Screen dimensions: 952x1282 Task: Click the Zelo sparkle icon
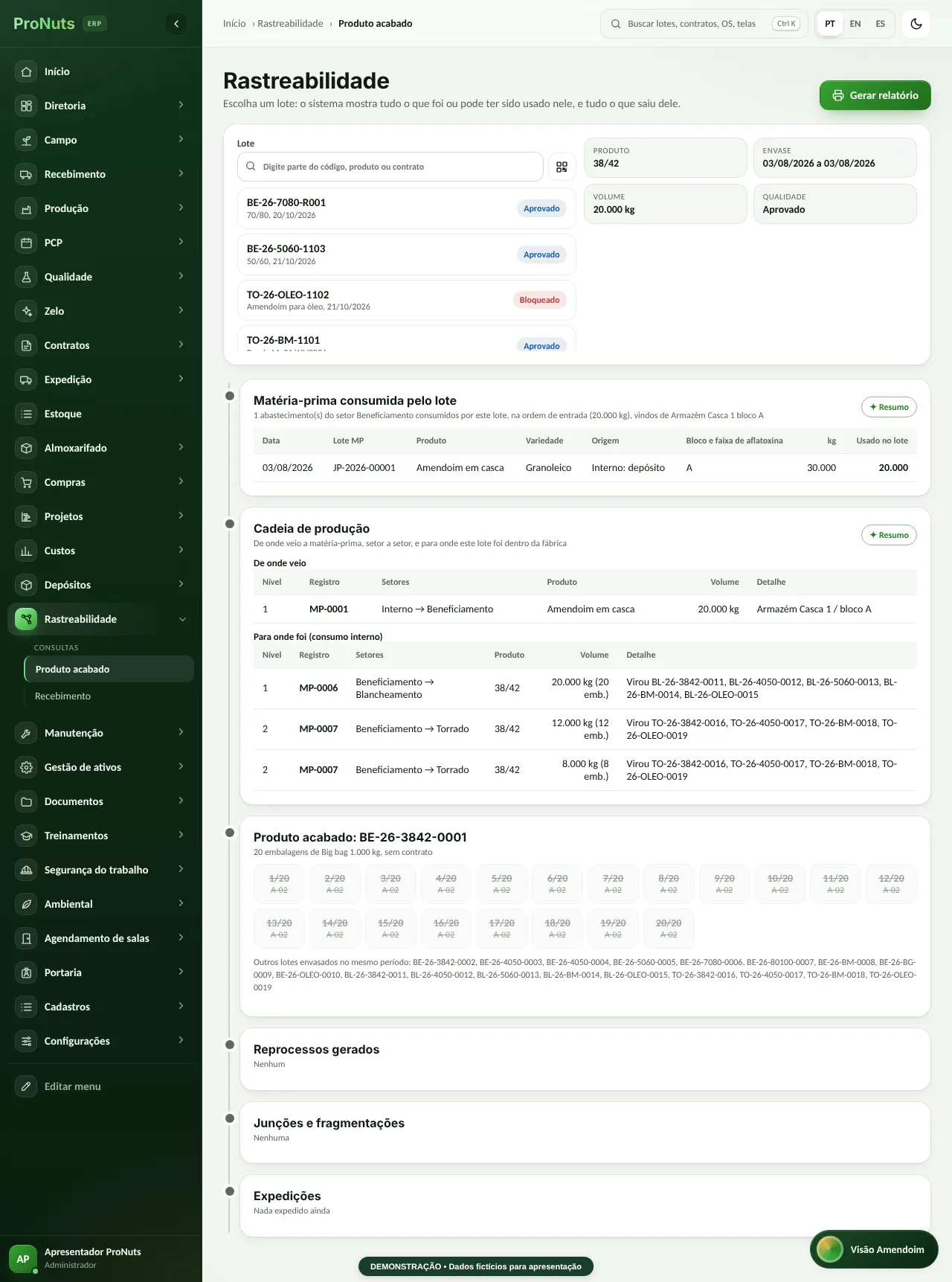point(26,311)
